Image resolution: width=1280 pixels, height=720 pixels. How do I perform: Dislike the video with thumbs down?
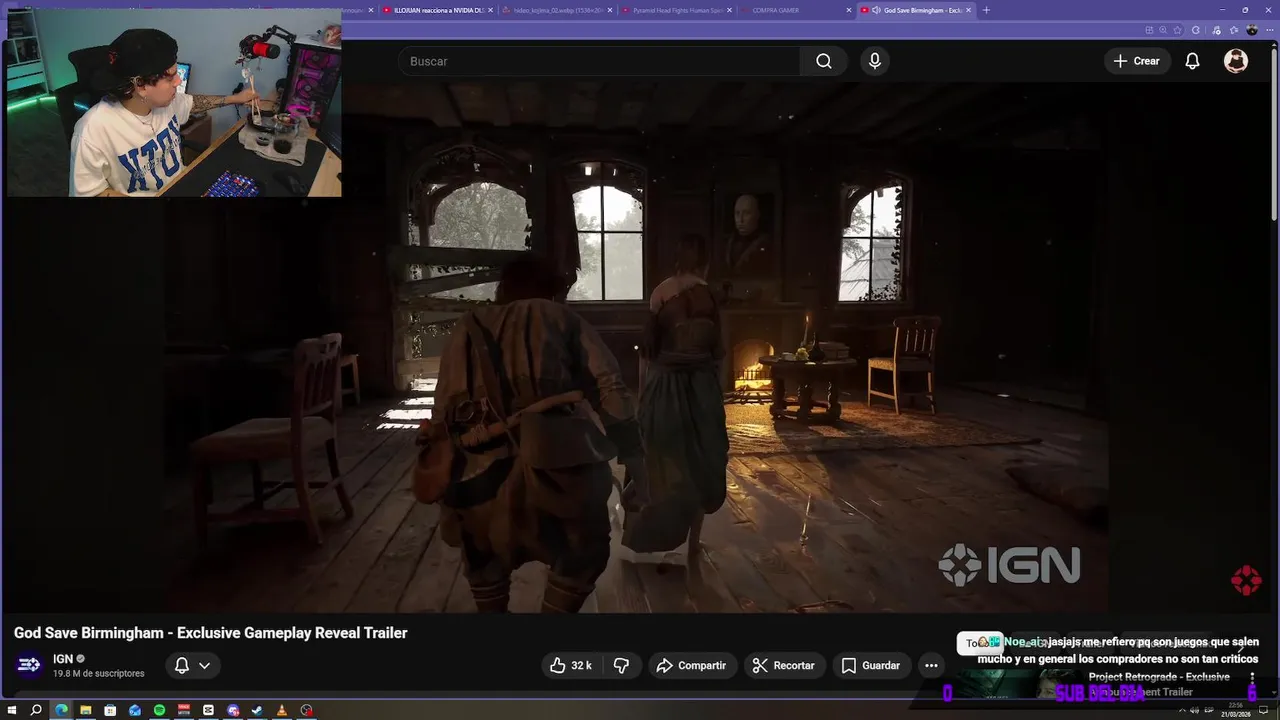point(621,665)
